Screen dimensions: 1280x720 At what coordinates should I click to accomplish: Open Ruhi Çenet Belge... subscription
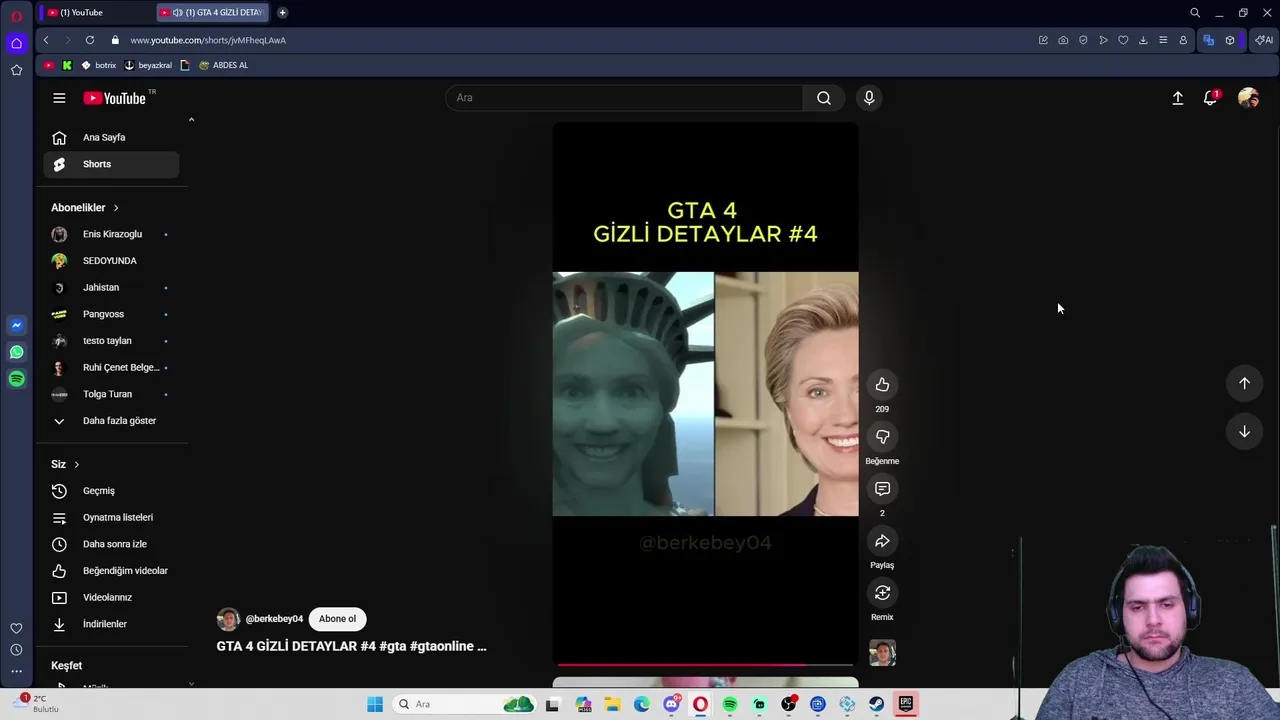[x=111, y=368]
